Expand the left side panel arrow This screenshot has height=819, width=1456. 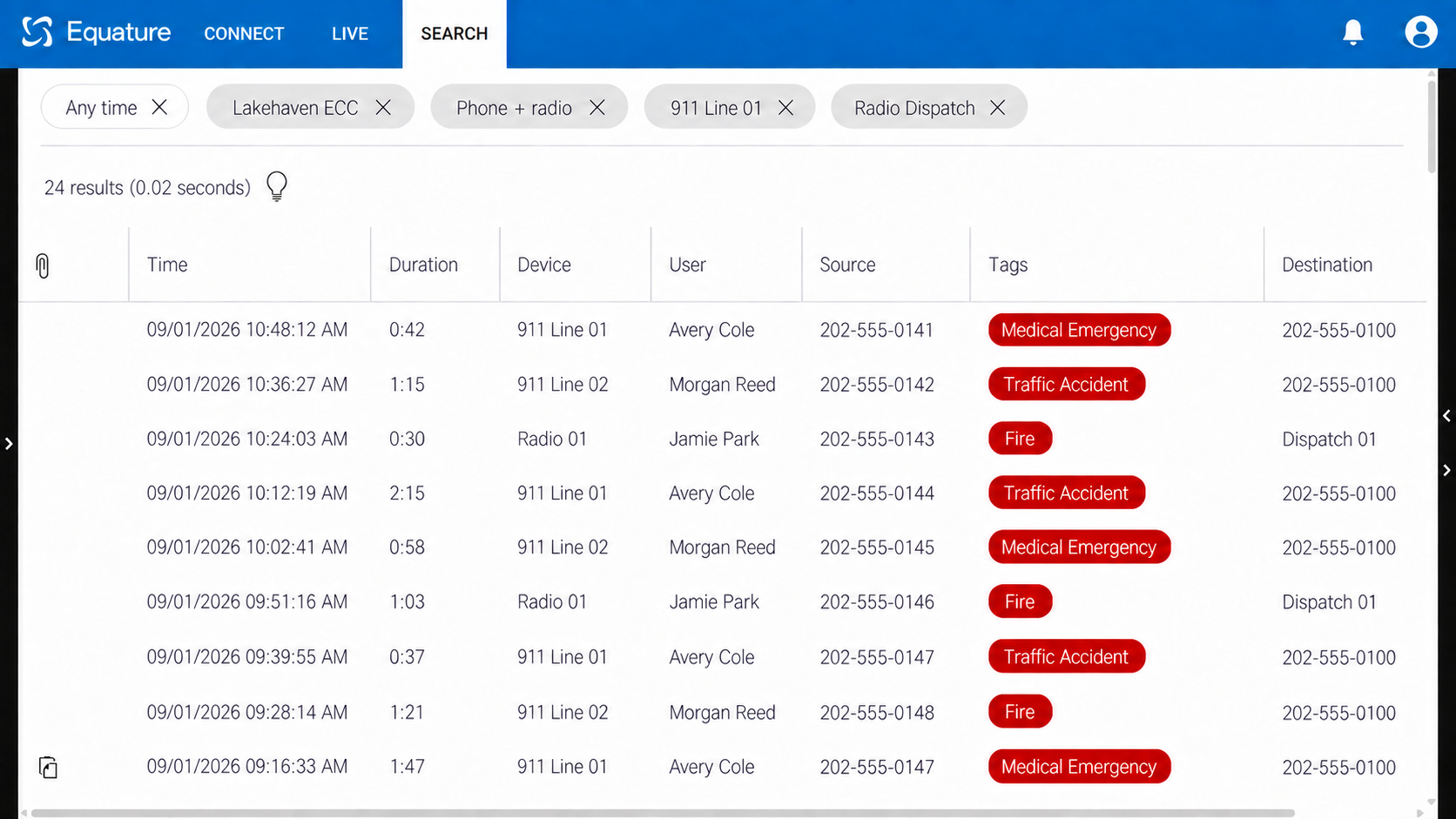point(9,444)
